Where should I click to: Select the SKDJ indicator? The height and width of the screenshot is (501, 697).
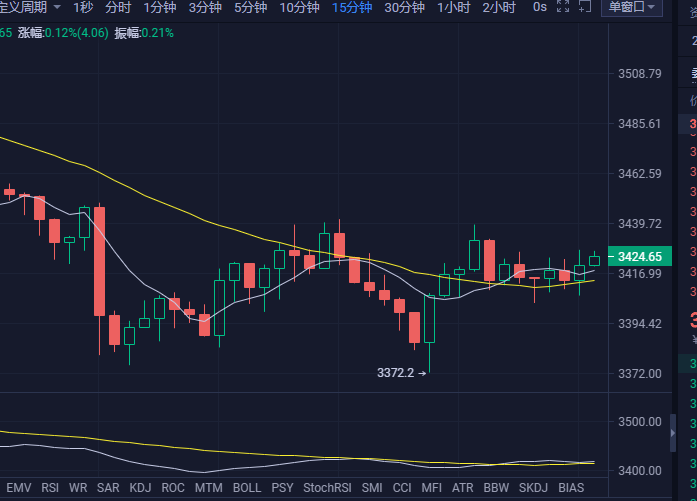pyautogui.click(x=533, y=488)
